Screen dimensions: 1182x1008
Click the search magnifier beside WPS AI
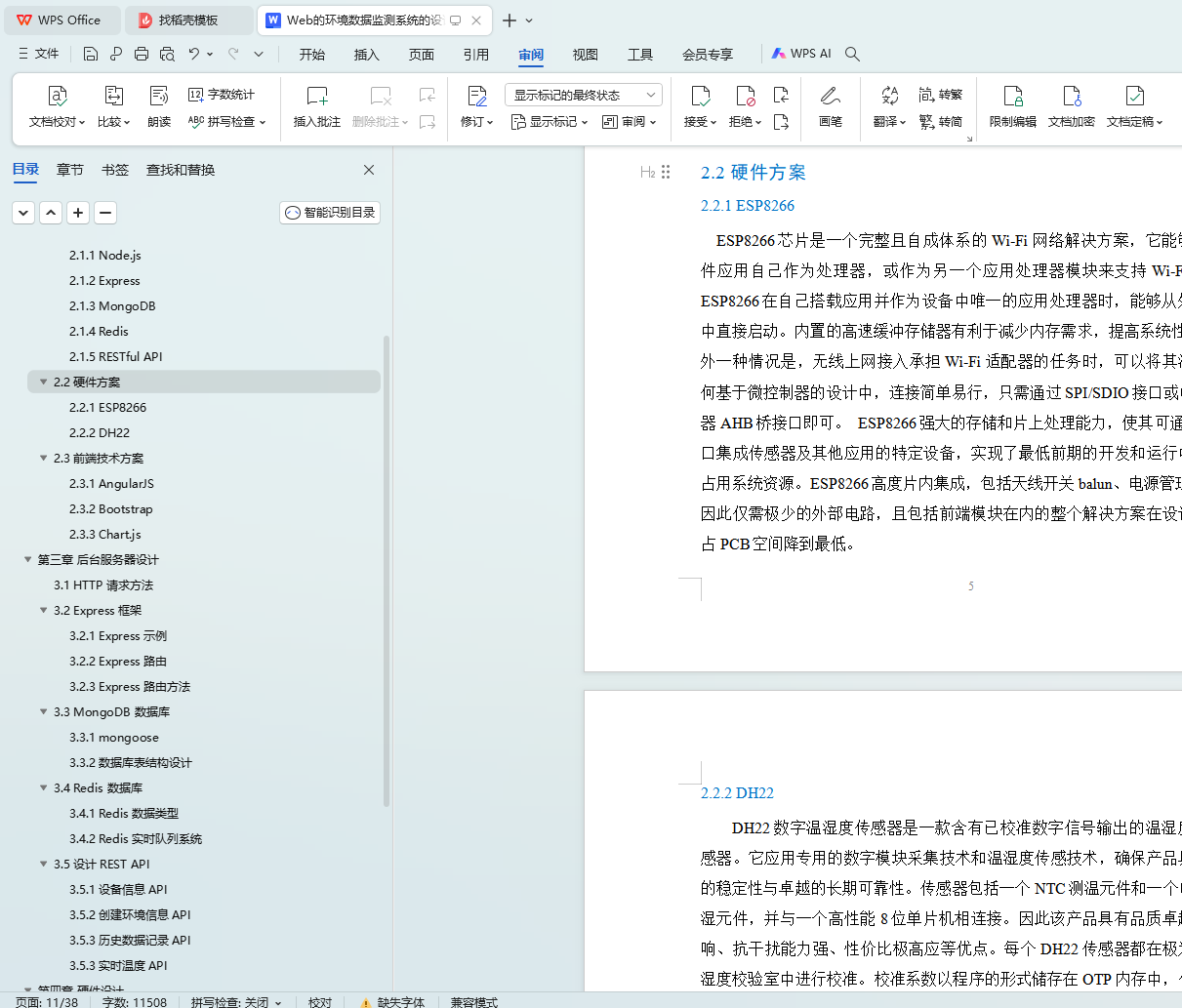[852, 55]
